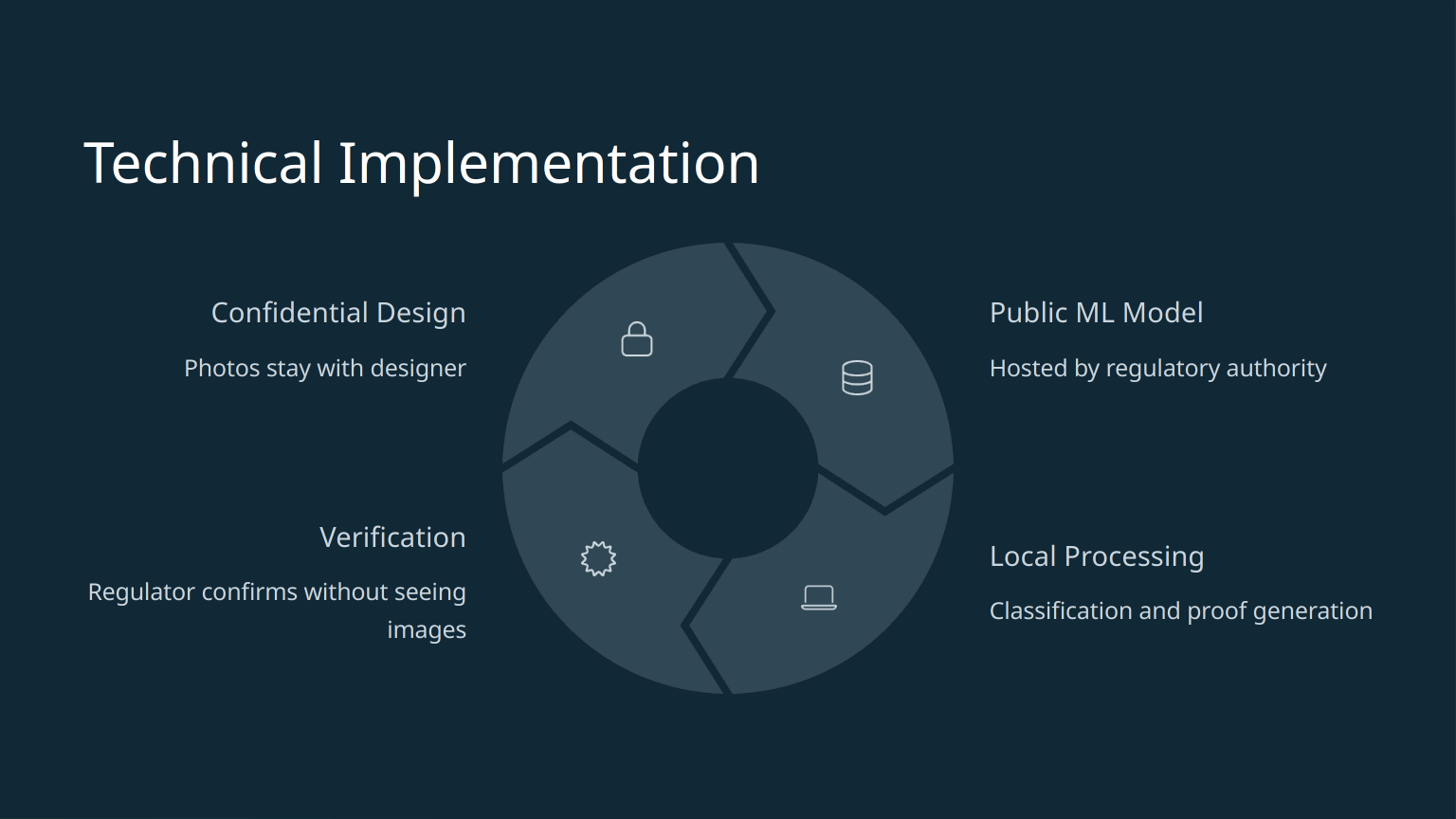This screenshot has width=1456, height=819.
Task: Click the 'Confidential Design' heading
Action: [337, 313]
